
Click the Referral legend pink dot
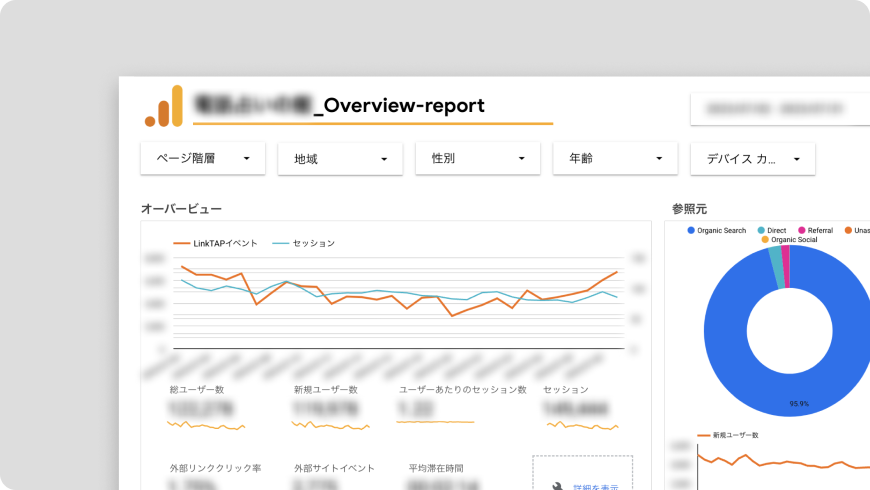[801, 230]
